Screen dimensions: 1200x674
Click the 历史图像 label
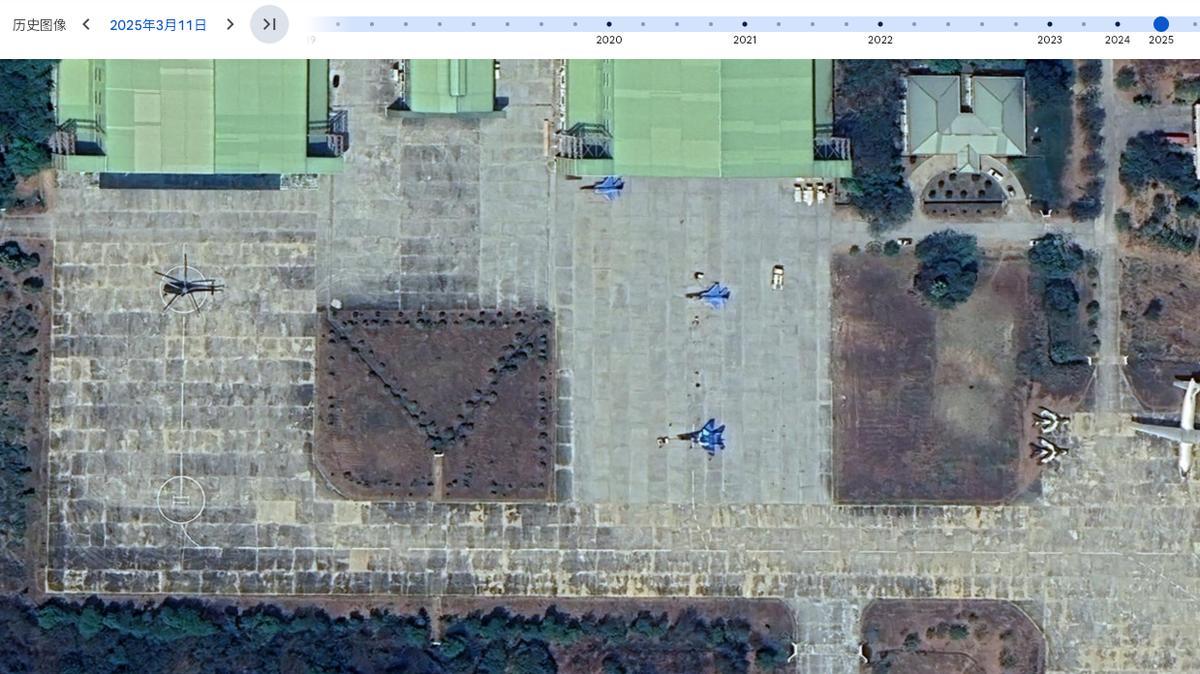(x=39, y=25)
